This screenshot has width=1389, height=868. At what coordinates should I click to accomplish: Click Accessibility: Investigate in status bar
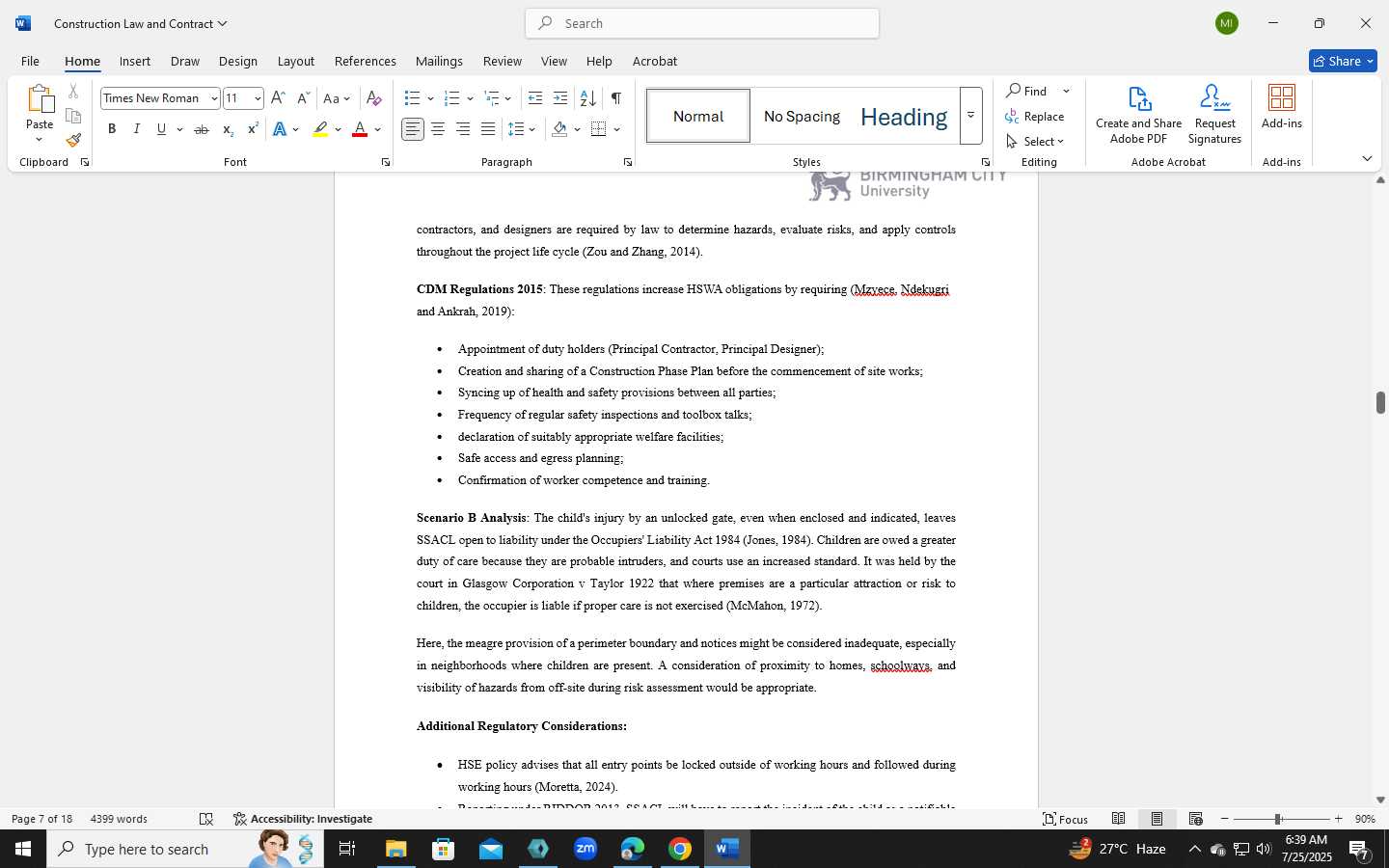click(303, 819)
